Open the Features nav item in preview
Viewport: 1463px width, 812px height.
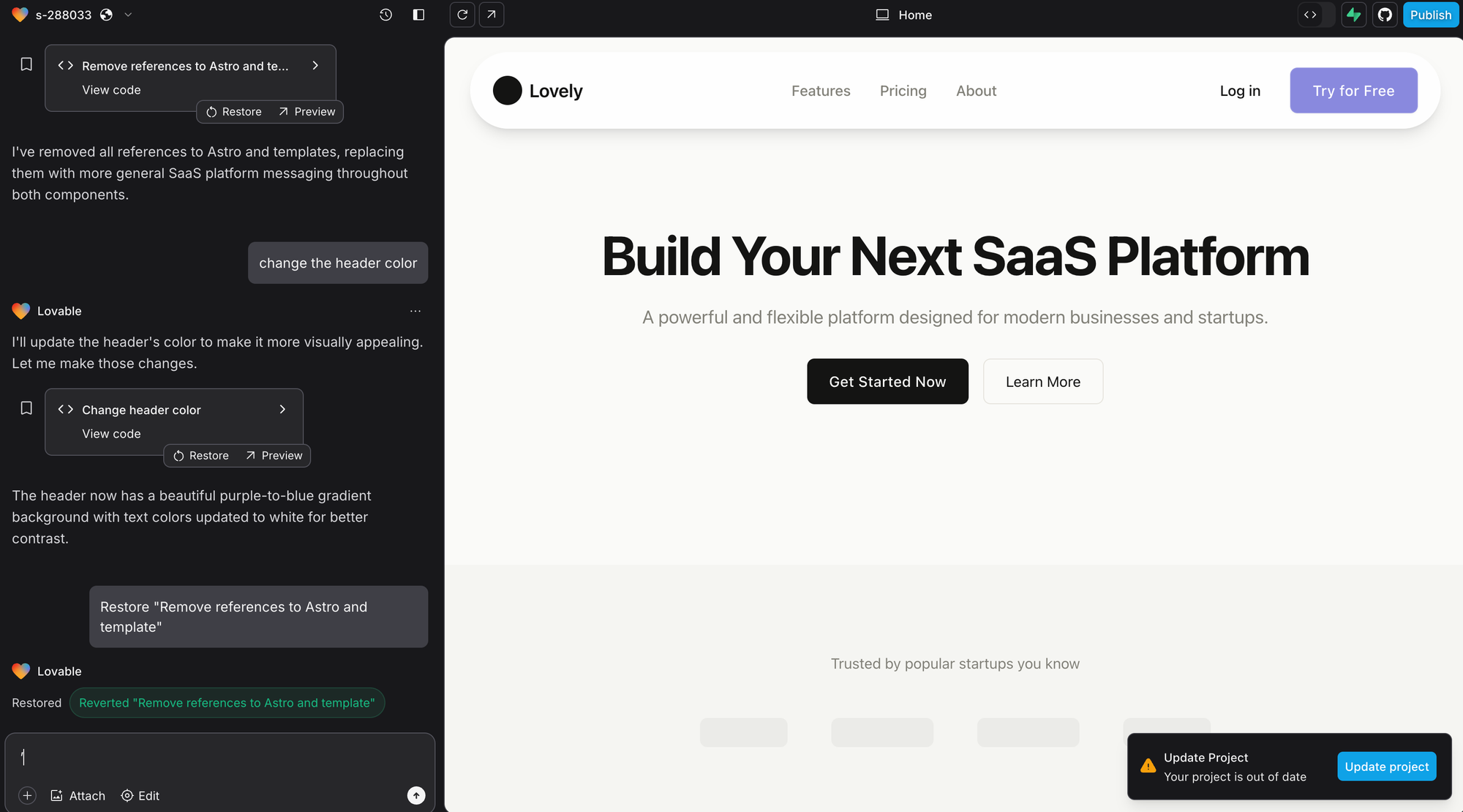(821, 91)
